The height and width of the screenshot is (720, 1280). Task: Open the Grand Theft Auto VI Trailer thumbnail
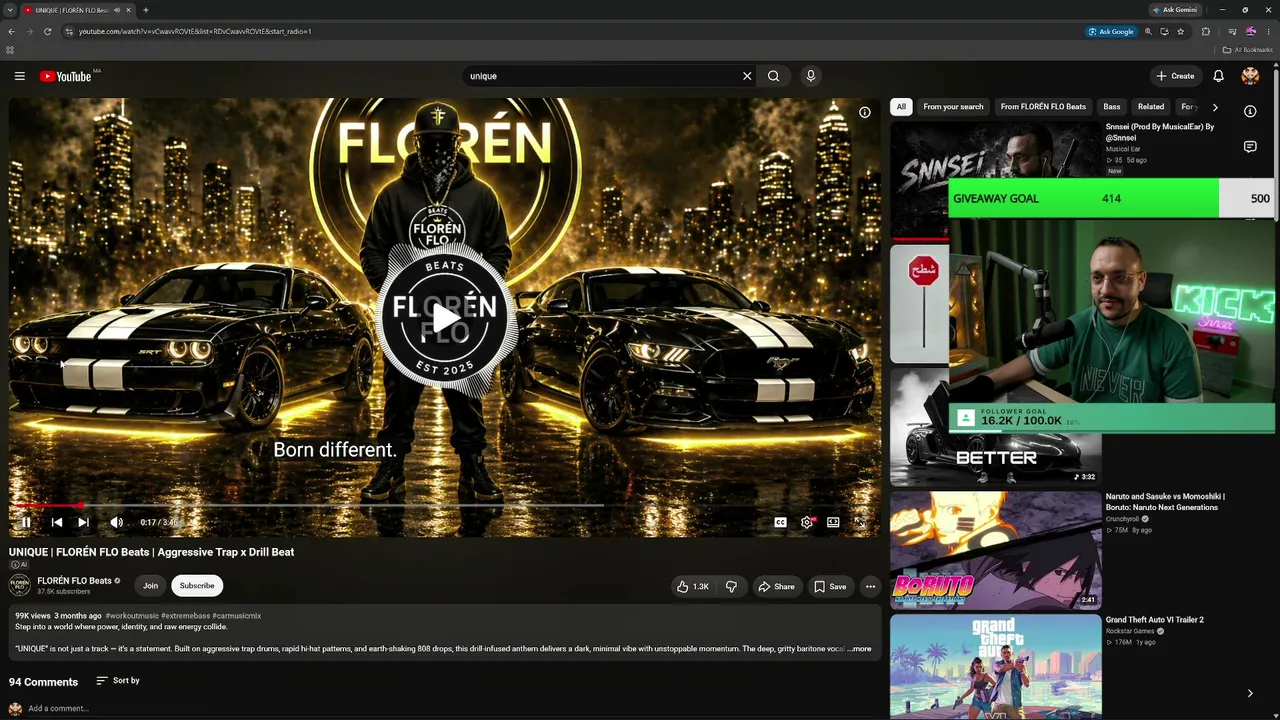995,666
